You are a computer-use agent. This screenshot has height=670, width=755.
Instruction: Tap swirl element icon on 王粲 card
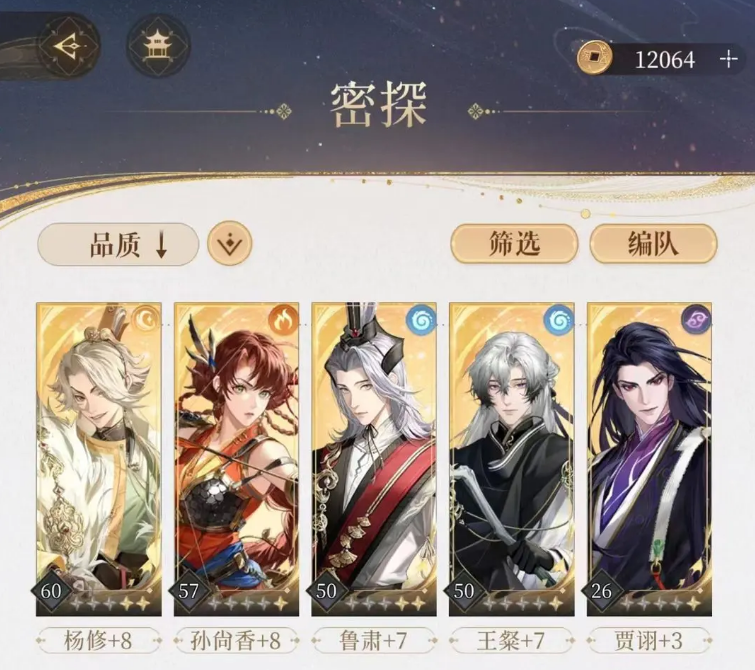click(559, 319)
